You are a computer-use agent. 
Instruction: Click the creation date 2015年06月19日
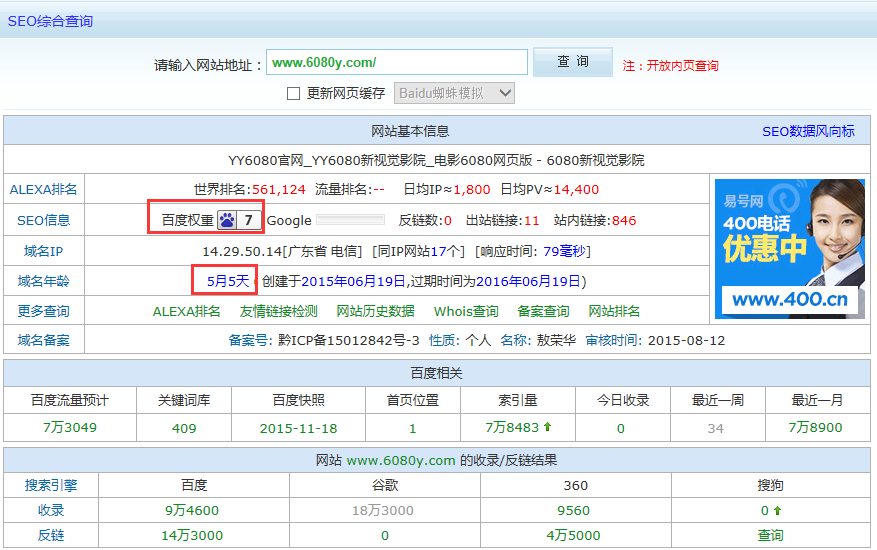click(x=353, y=281)
